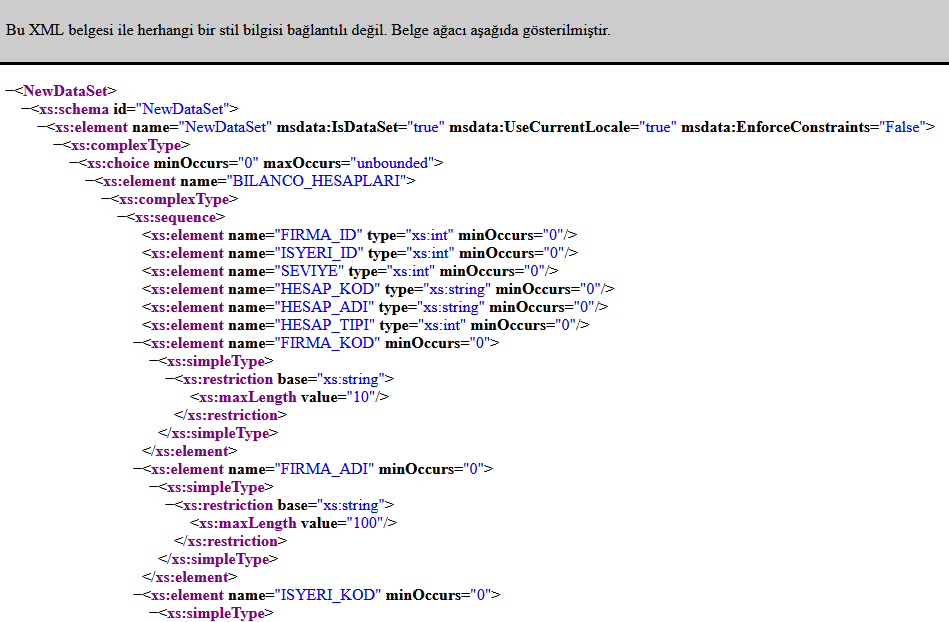
Task: Collapse xs:restriction containing maxLength 100
Action: tap(169, 505)
